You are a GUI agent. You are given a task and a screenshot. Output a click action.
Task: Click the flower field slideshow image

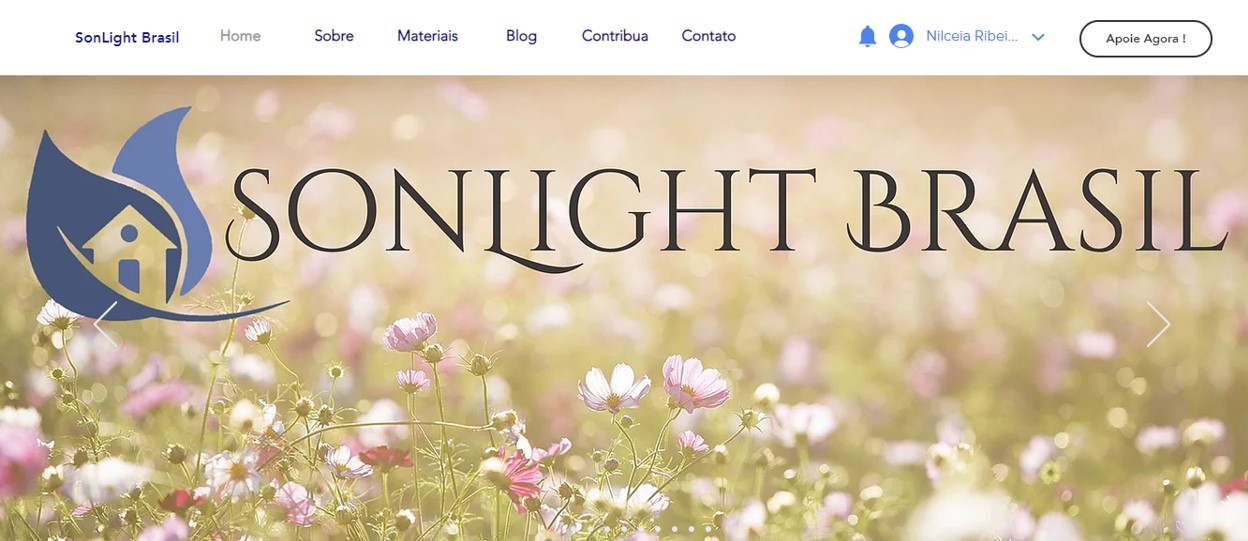coord(624,420)
